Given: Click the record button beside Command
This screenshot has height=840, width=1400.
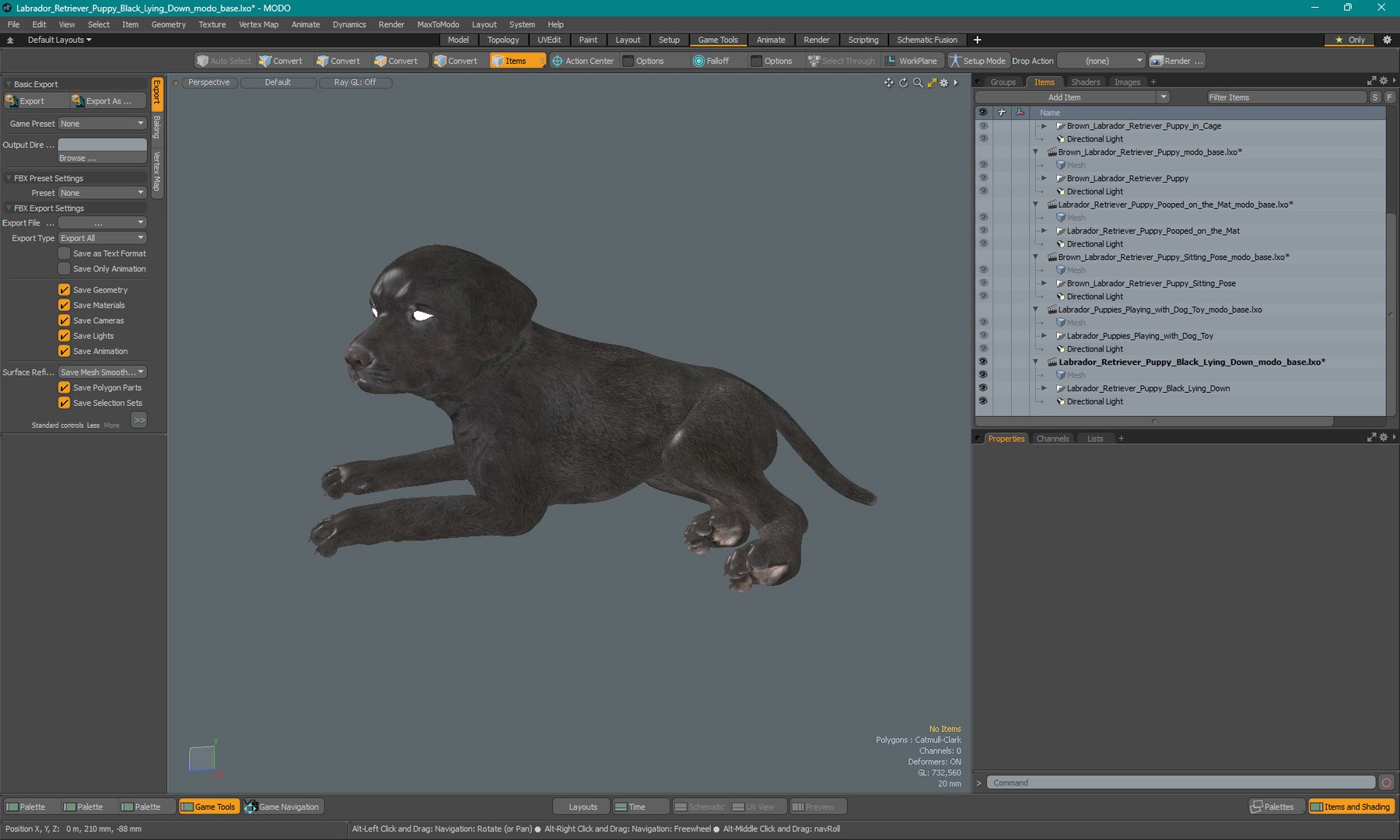Looking at the screenshot, I should click(x=1386, y=782).
